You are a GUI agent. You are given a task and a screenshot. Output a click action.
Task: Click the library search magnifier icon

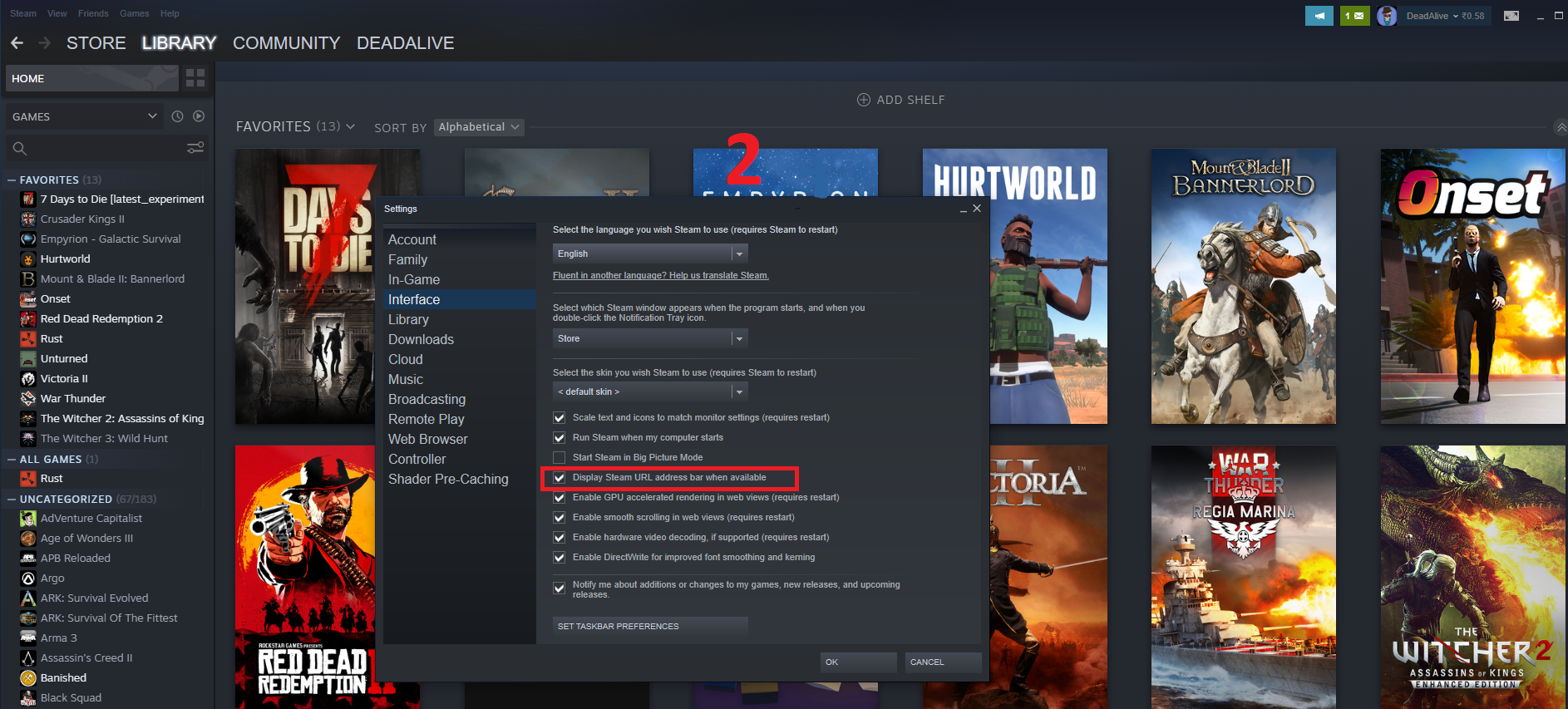[20, 149]
